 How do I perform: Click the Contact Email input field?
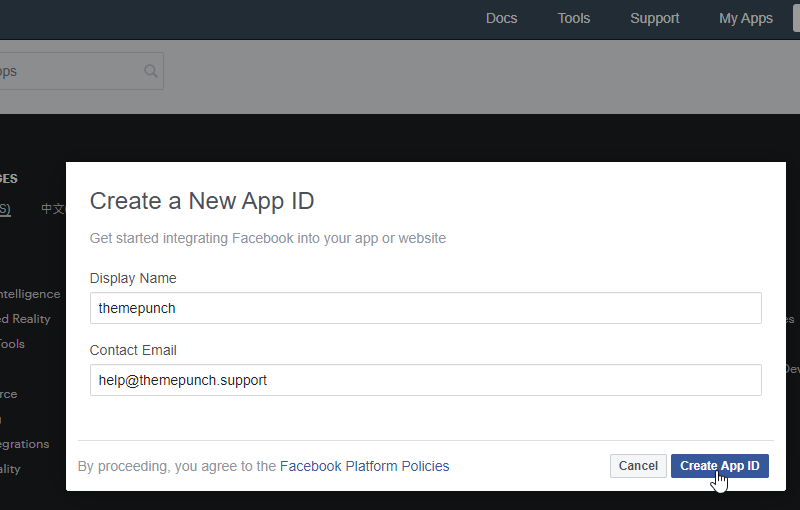coord(426,380)
